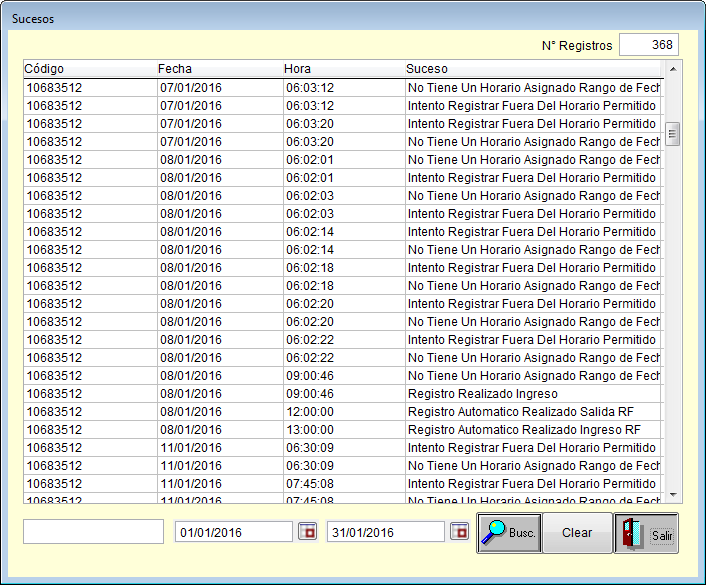
Task: Click the start date field 01/01/2016
Action: click(234, 532)
